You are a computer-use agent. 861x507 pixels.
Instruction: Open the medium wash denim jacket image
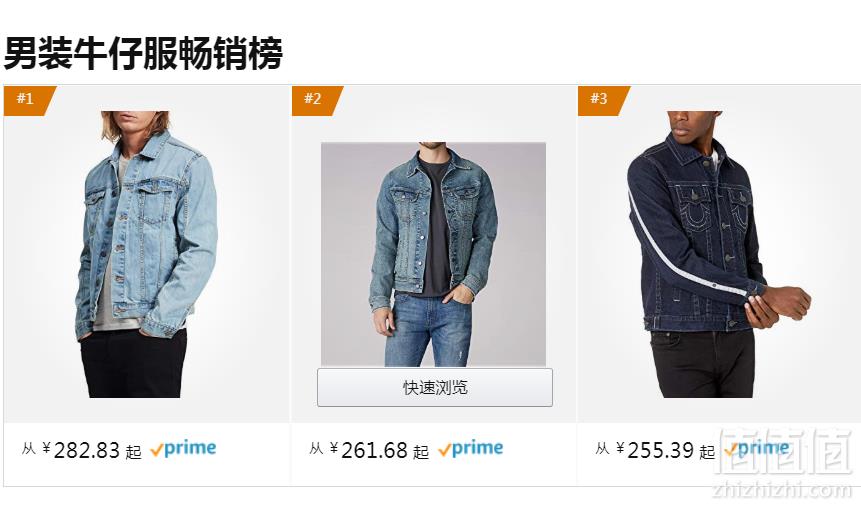click(x=433, y=254)
